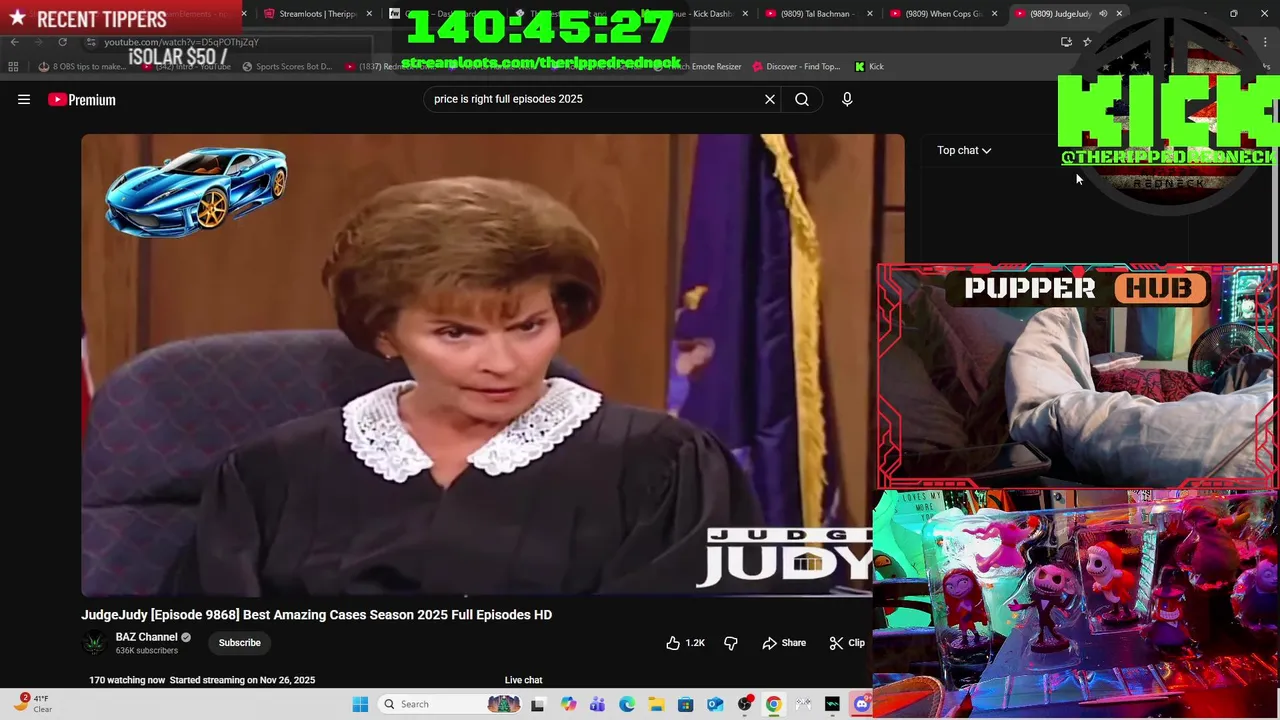This screenshot has width=1280, height=720.
Task: Expand the Top chat dropdown
Action: 964,150
